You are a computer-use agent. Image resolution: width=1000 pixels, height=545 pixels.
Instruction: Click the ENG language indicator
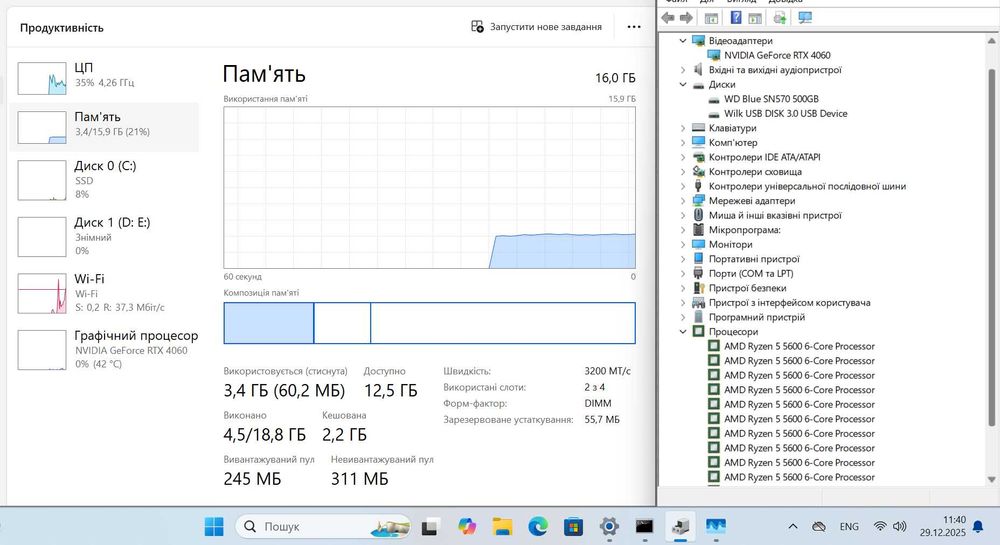coord(849,527)
